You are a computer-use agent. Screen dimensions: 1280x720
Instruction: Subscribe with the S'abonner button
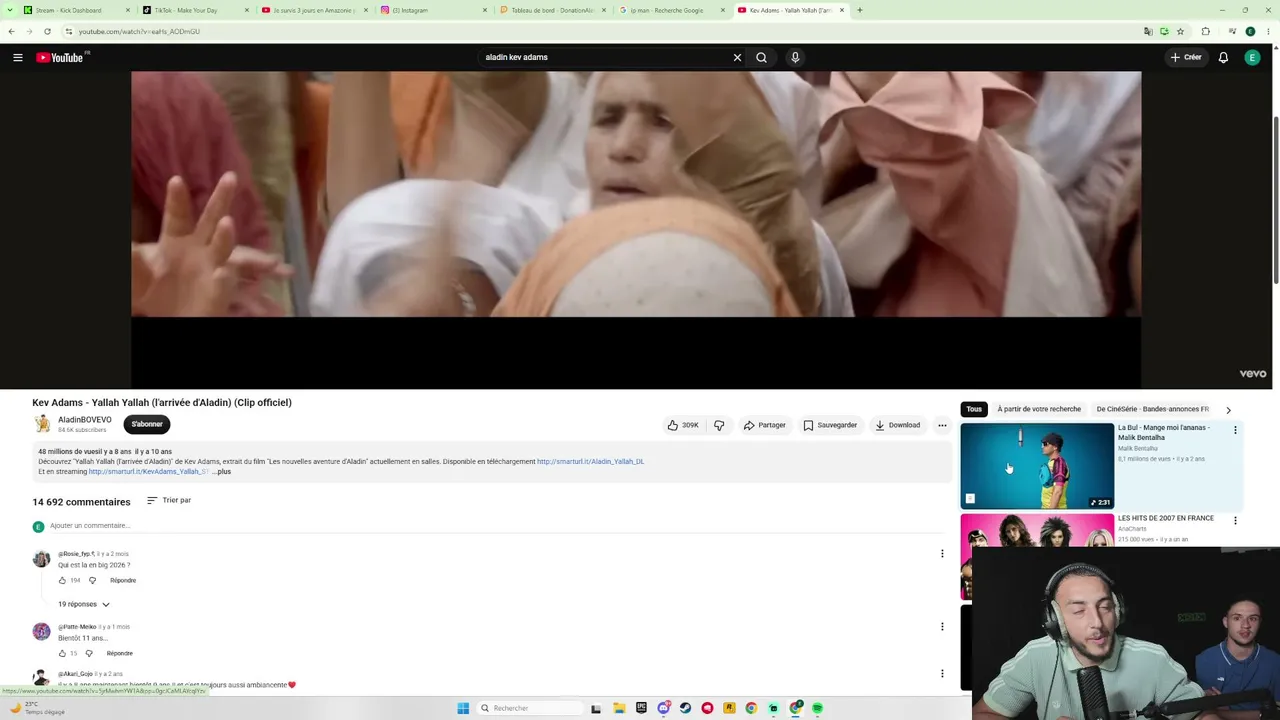[x=147, y=424]
